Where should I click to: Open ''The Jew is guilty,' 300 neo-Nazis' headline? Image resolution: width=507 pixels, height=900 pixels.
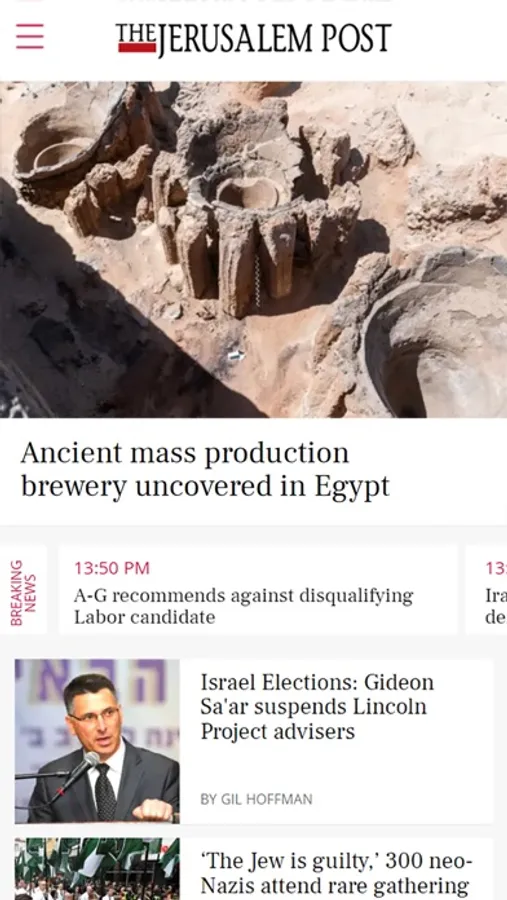pyautogui.click(x=336, y=874)
